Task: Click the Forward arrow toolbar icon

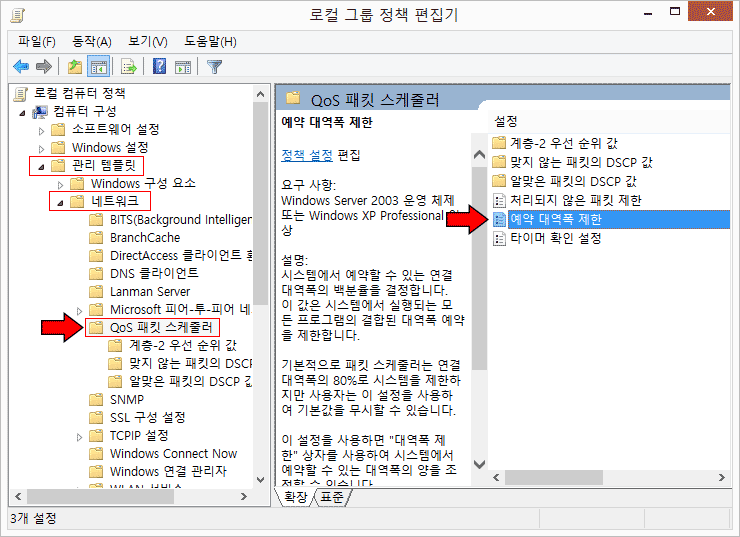Action: pyautogui.click(x=44, y=67)
